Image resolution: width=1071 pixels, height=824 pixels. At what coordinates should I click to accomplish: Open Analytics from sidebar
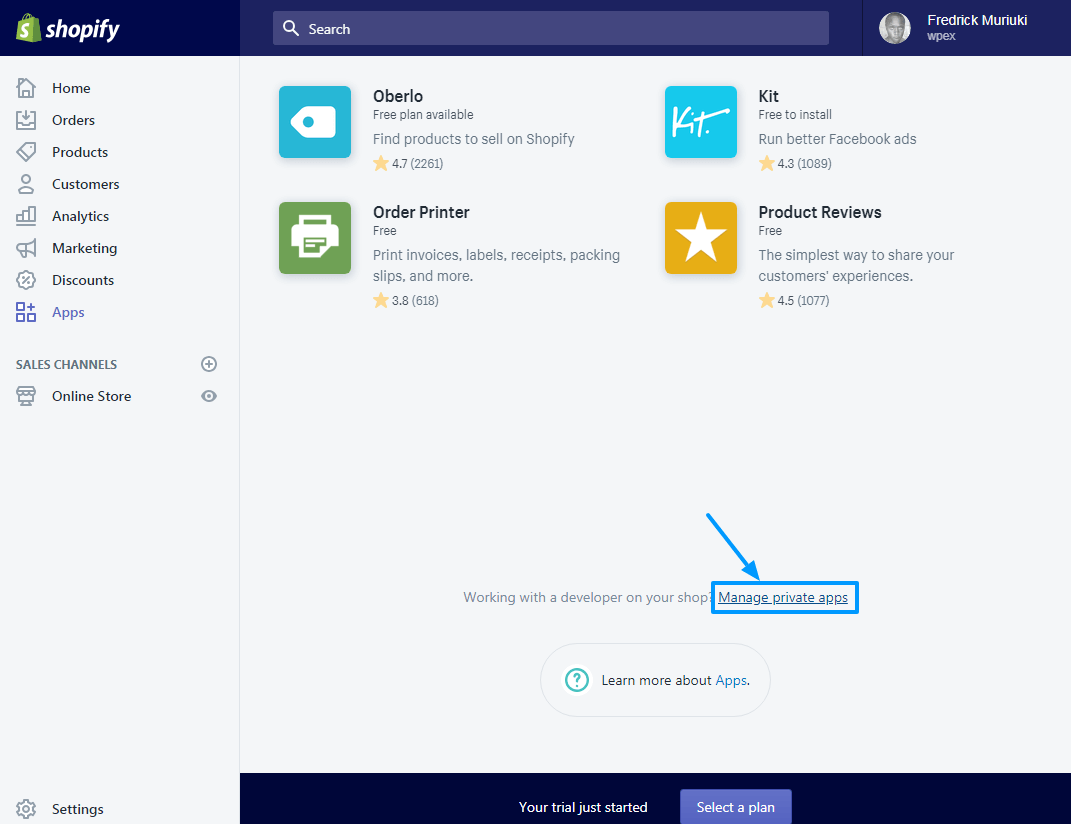pyautogui.click(x=80, y=216)
